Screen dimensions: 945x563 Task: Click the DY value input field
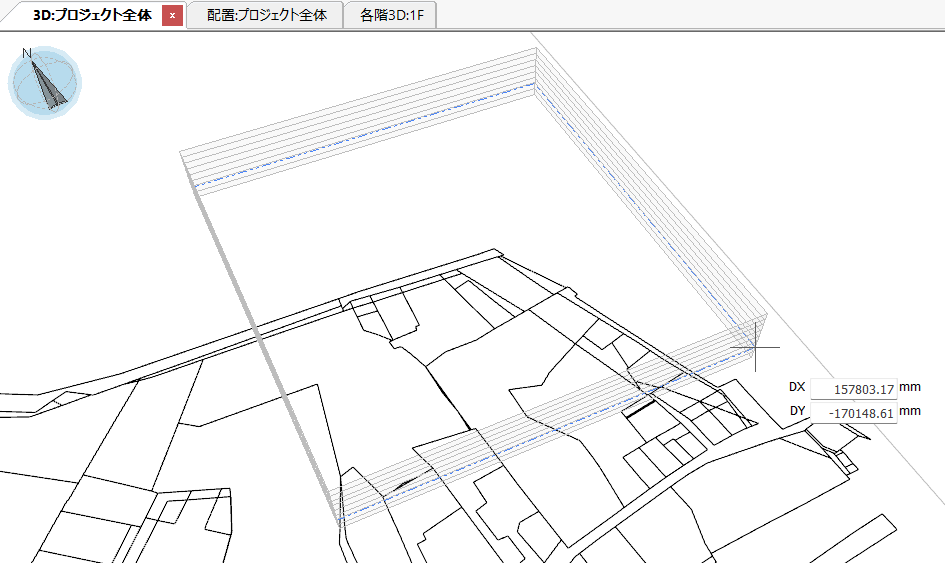[852, 412]
